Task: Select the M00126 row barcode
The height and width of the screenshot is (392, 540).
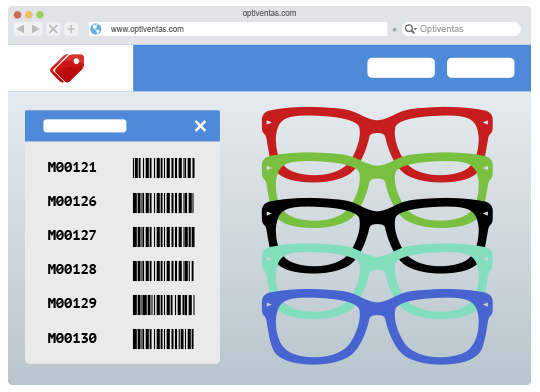Action: click(x=164, y=203)
